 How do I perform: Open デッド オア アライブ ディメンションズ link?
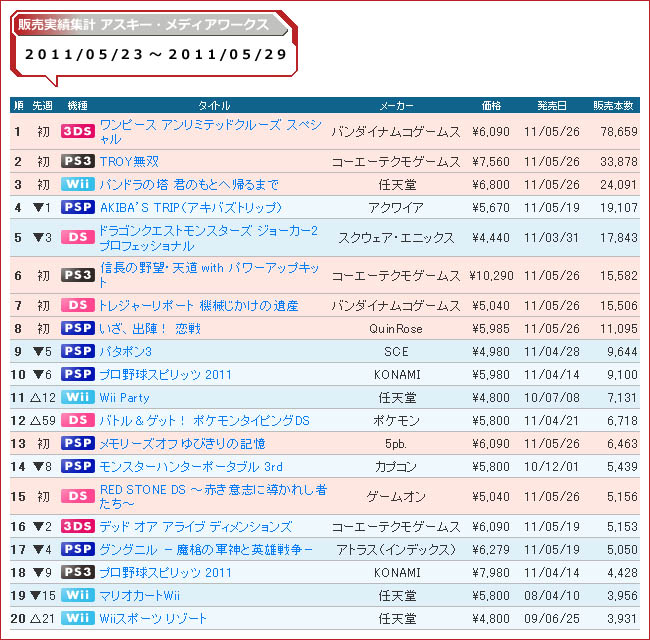click(196, 527)
